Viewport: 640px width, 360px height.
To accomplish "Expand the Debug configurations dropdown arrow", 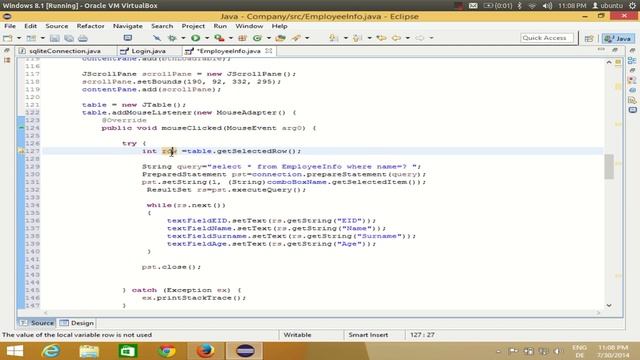I will point(183,38).
